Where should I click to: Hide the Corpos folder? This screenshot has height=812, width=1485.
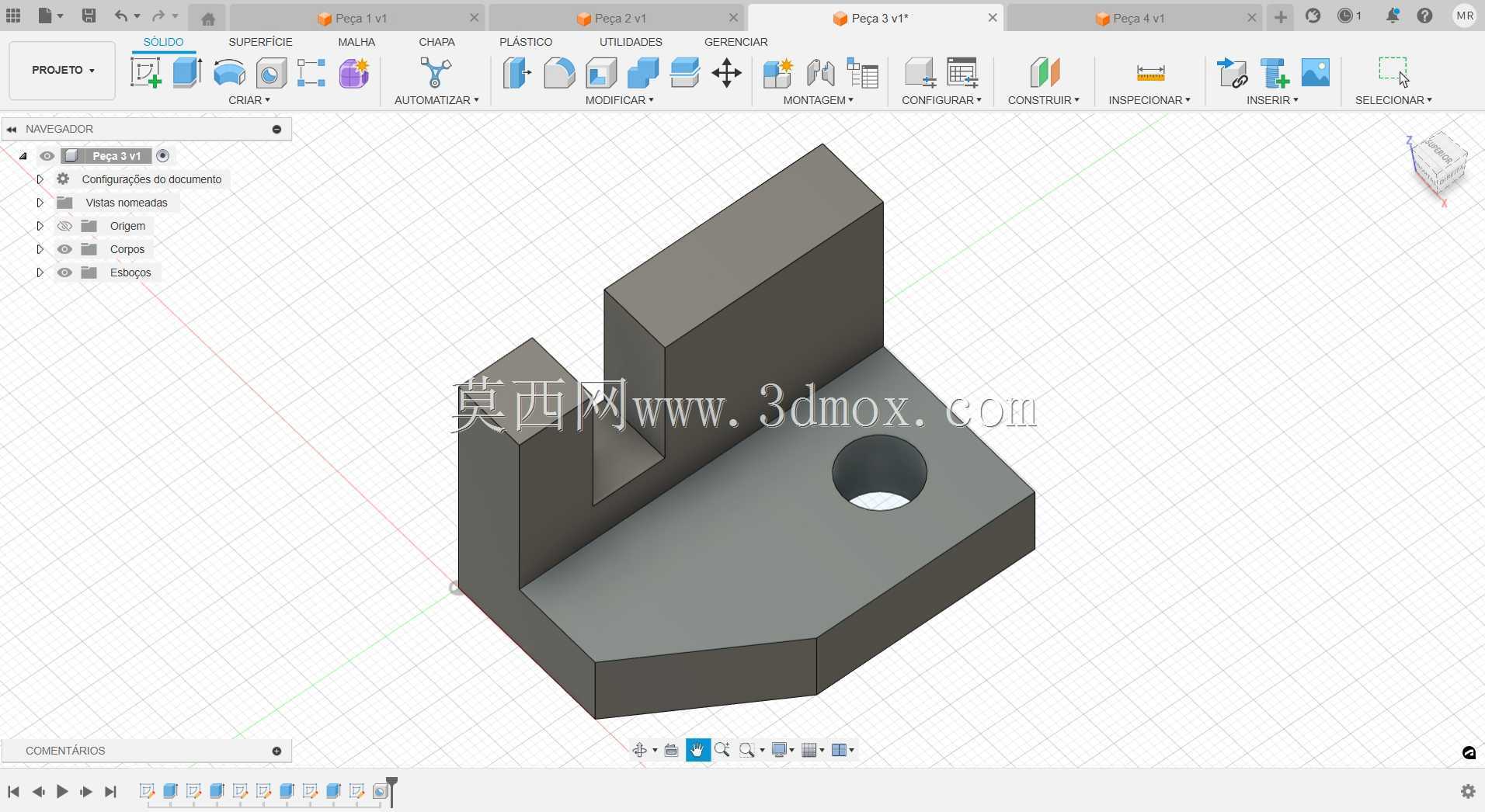tap(64, 249)
